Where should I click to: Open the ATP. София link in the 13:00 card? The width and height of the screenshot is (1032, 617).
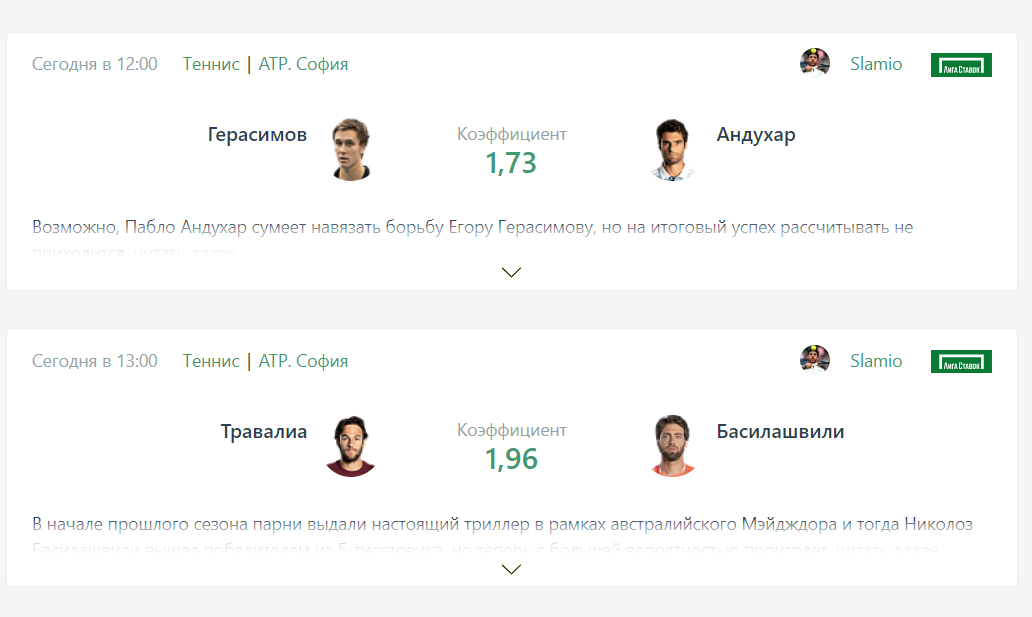pyautogui.click(x=303, y=361)
